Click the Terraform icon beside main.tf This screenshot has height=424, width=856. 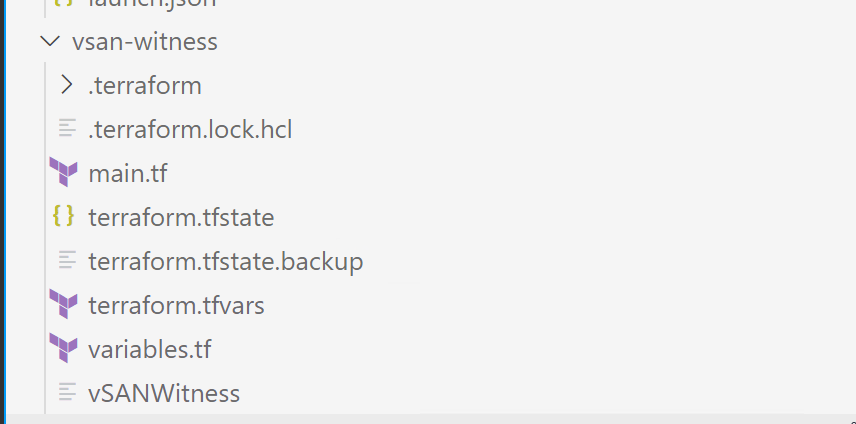click(x=64, y=173)
